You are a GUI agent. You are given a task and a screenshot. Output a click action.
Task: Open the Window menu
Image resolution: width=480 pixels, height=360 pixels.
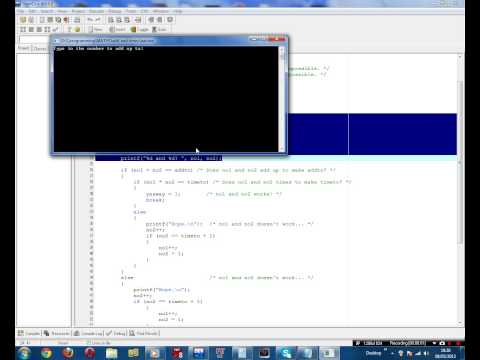(161, 11)
